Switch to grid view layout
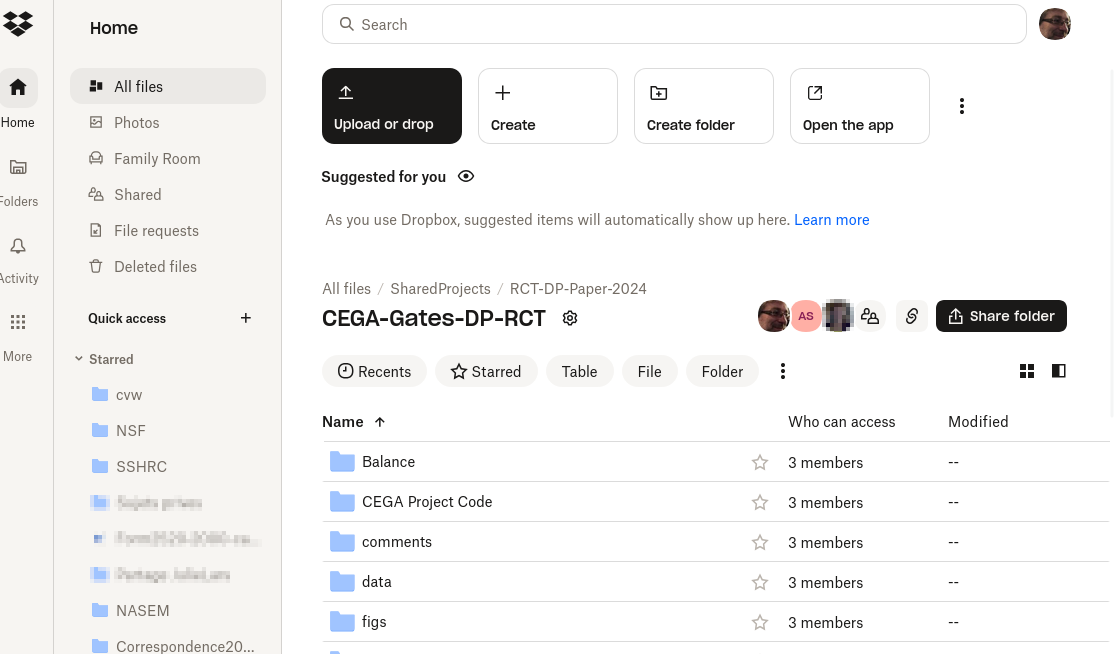This screenshot has width=1114, height=654. pos(1026,371)
